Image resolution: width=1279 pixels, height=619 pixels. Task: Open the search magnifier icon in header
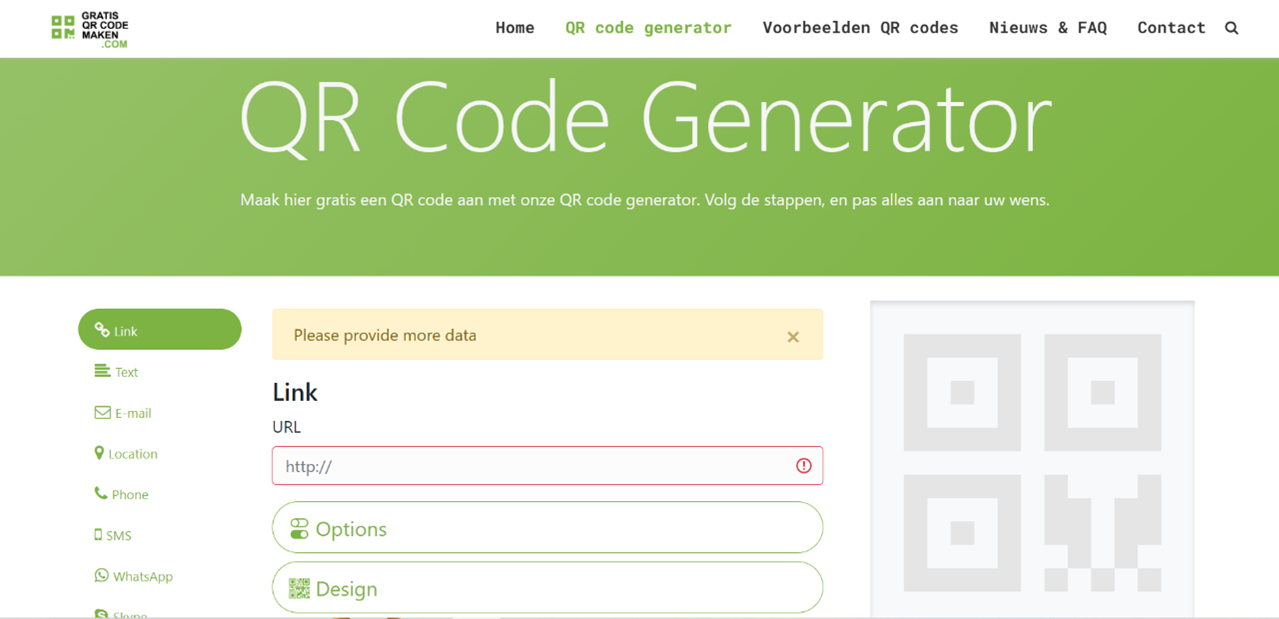tap(1232, 28)
